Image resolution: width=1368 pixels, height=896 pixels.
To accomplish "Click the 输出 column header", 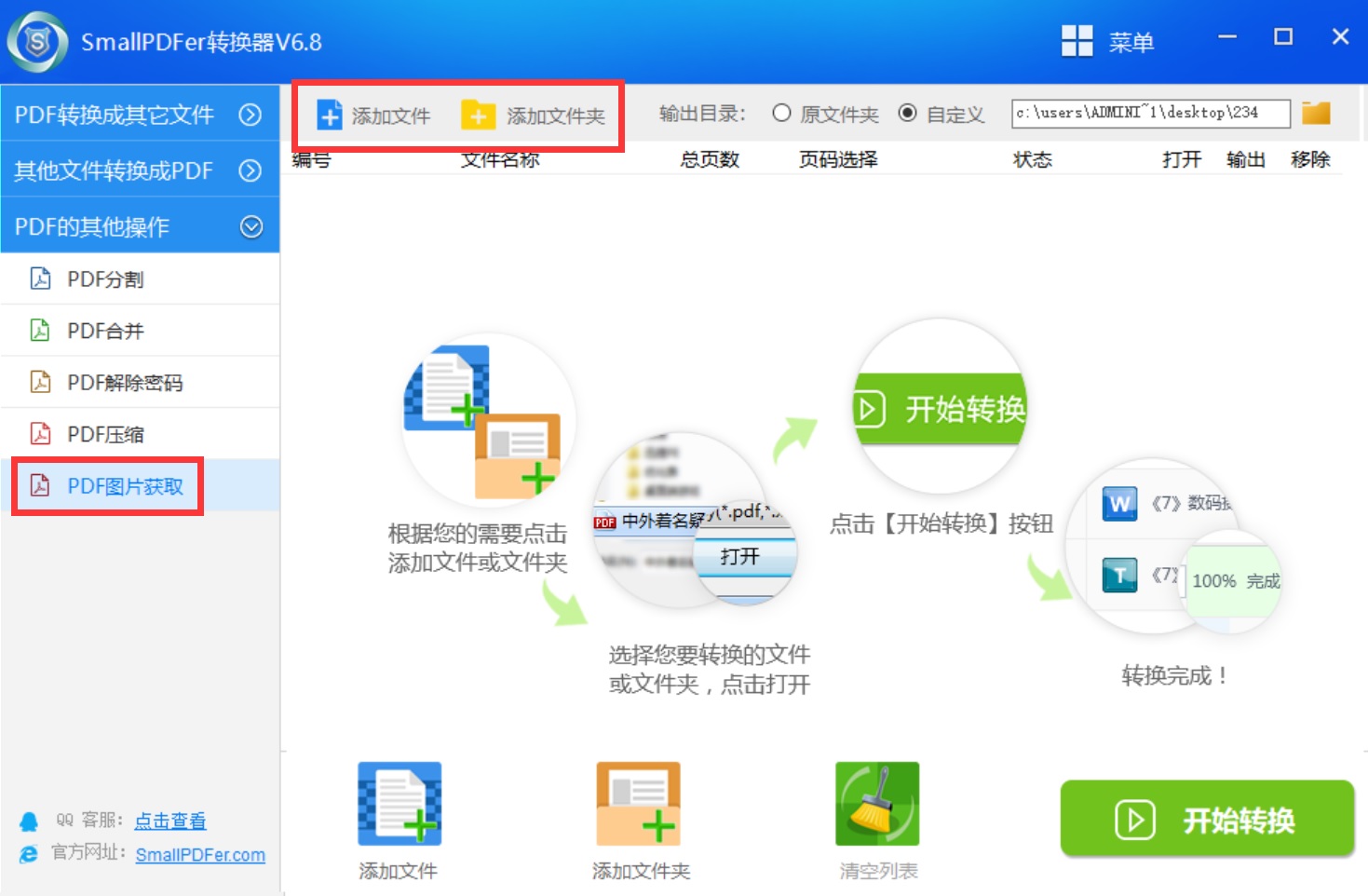I will point(1246,159).
